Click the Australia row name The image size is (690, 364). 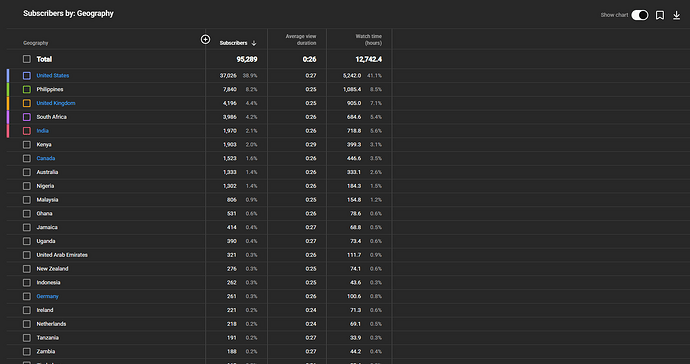[47, 172]
